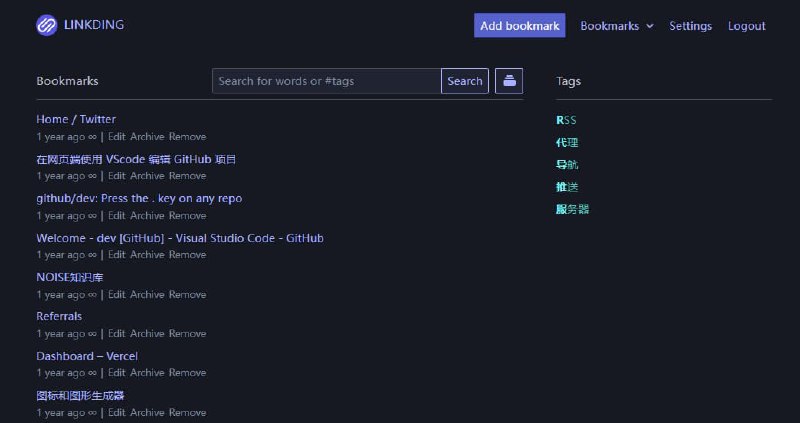Click the Linkding logo icon
This screenshot has width=800, height=423.
click(x=46, y=25)
